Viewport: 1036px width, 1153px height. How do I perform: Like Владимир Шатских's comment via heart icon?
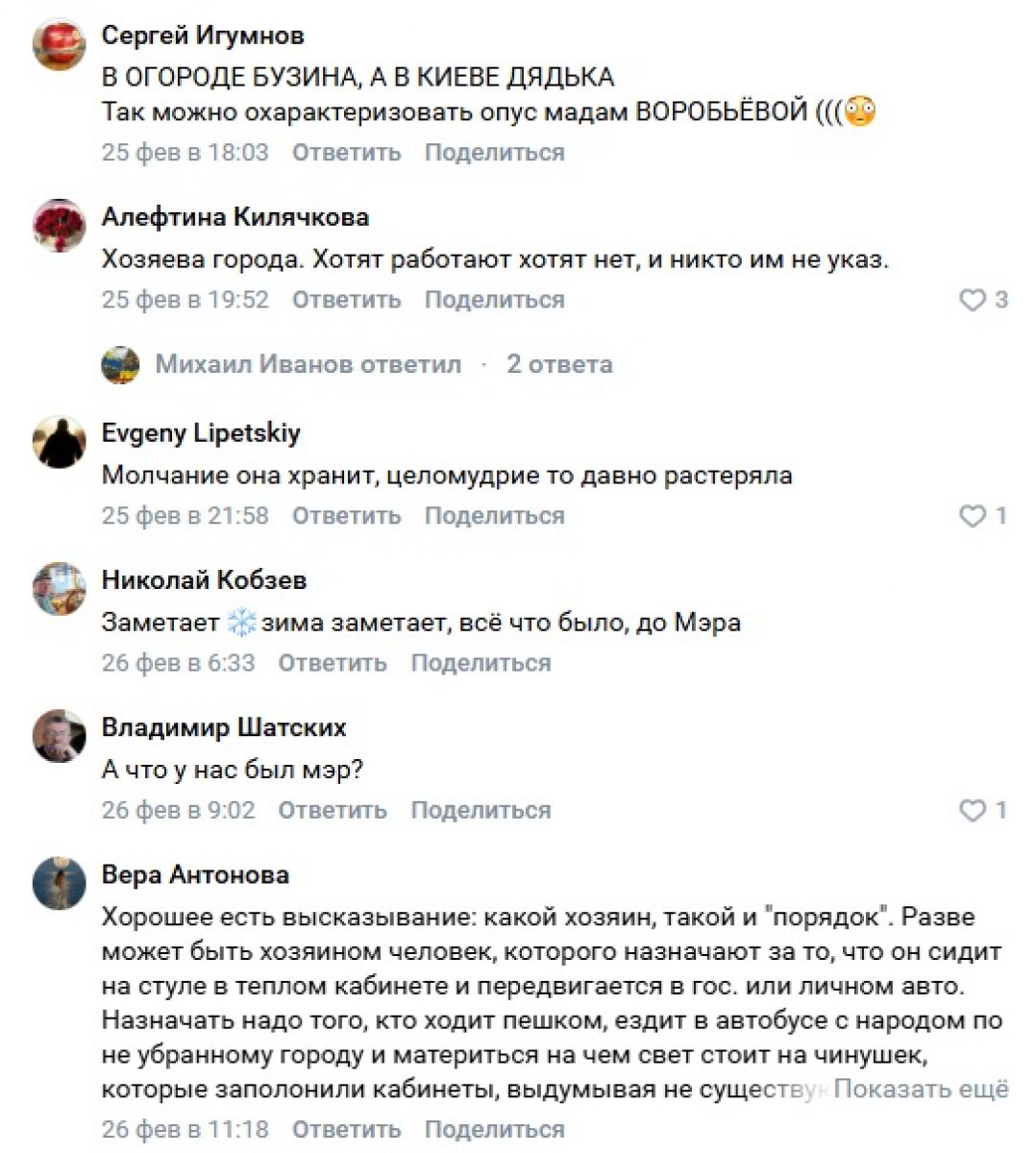(974, 810)
